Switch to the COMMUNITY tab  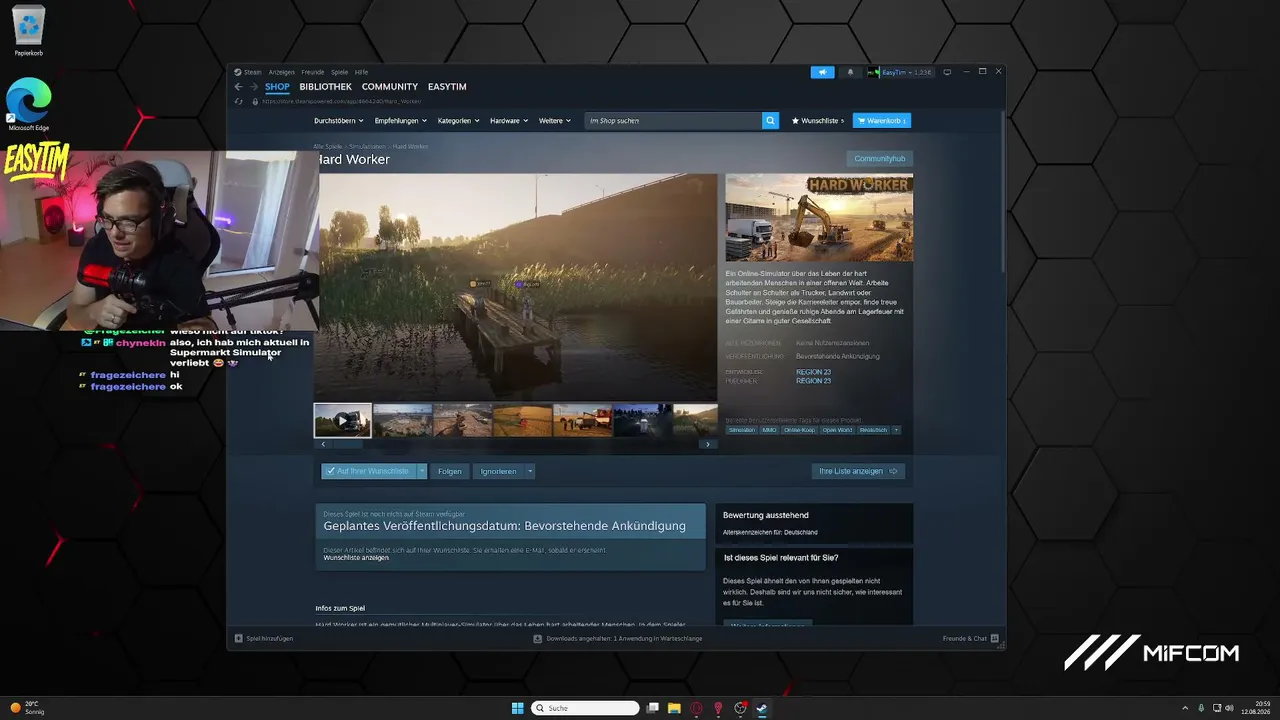[390, 87]
